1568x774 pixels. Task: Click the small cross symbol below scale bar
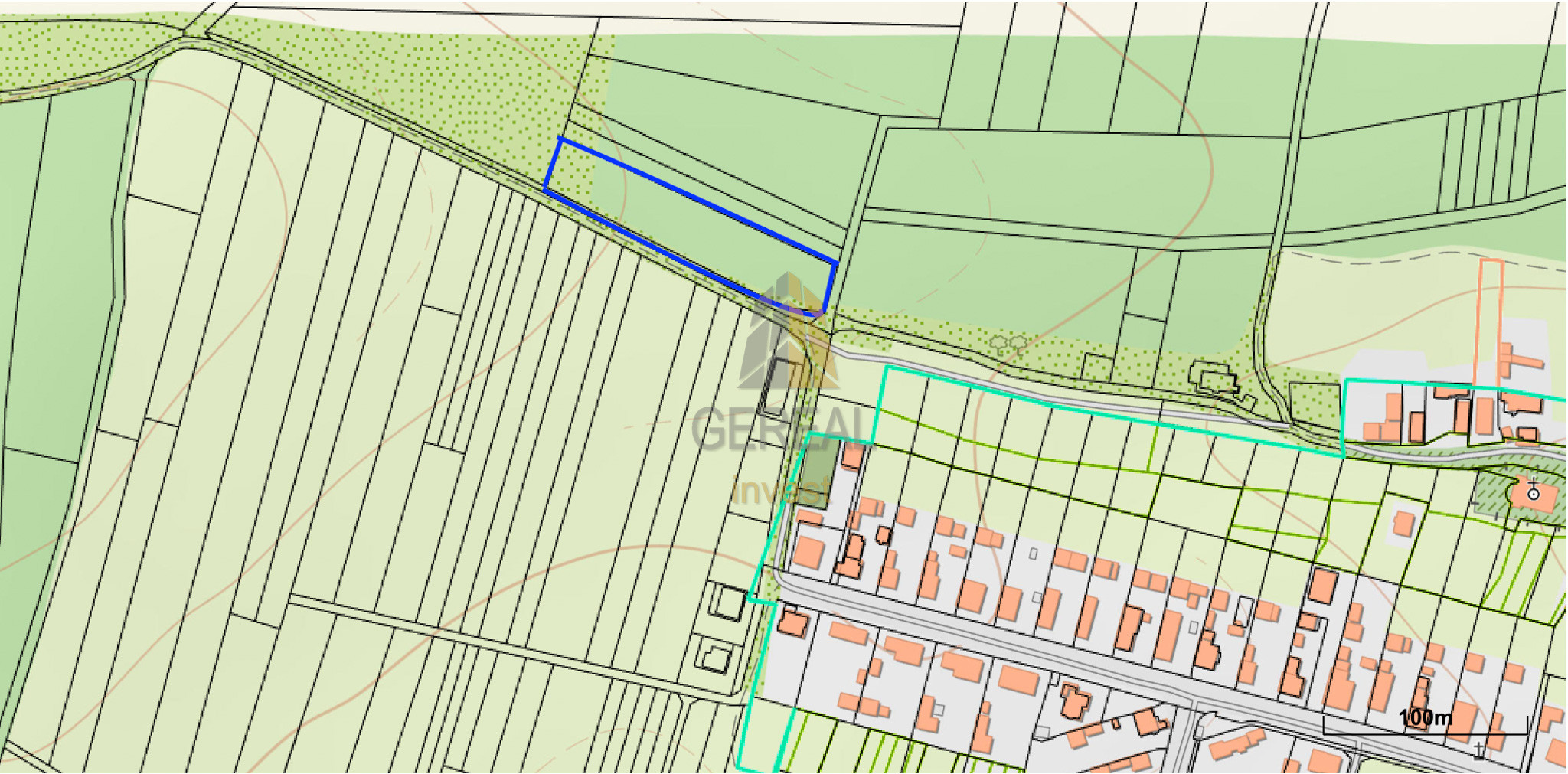pyautogui.click(x=1478, y=750)
